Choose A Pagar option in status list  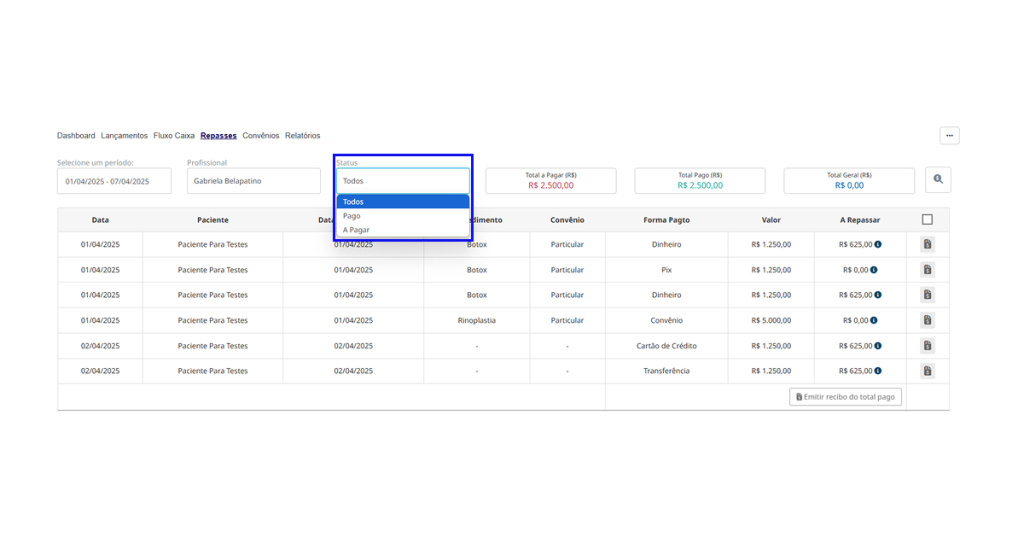point(403,230)
